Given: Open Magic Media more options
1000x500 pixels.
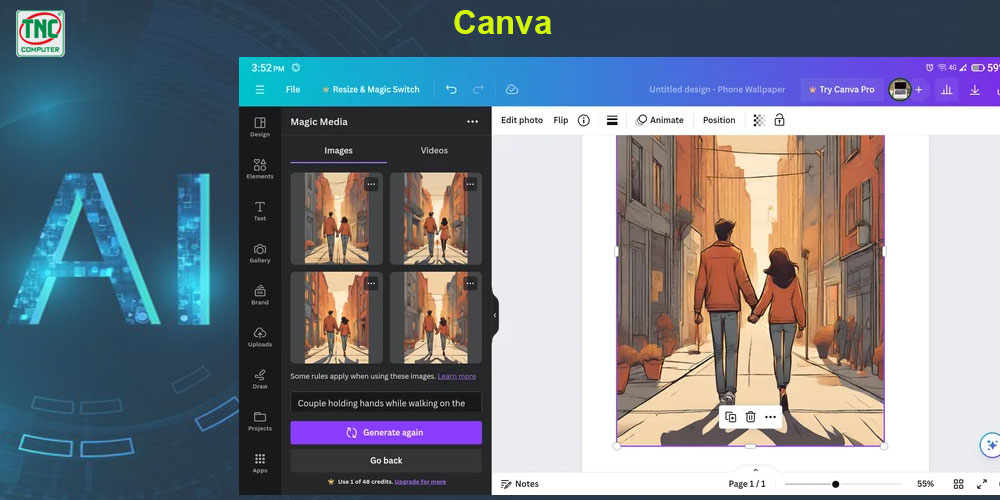Looking at the screenshot, I should click(472, 122).
